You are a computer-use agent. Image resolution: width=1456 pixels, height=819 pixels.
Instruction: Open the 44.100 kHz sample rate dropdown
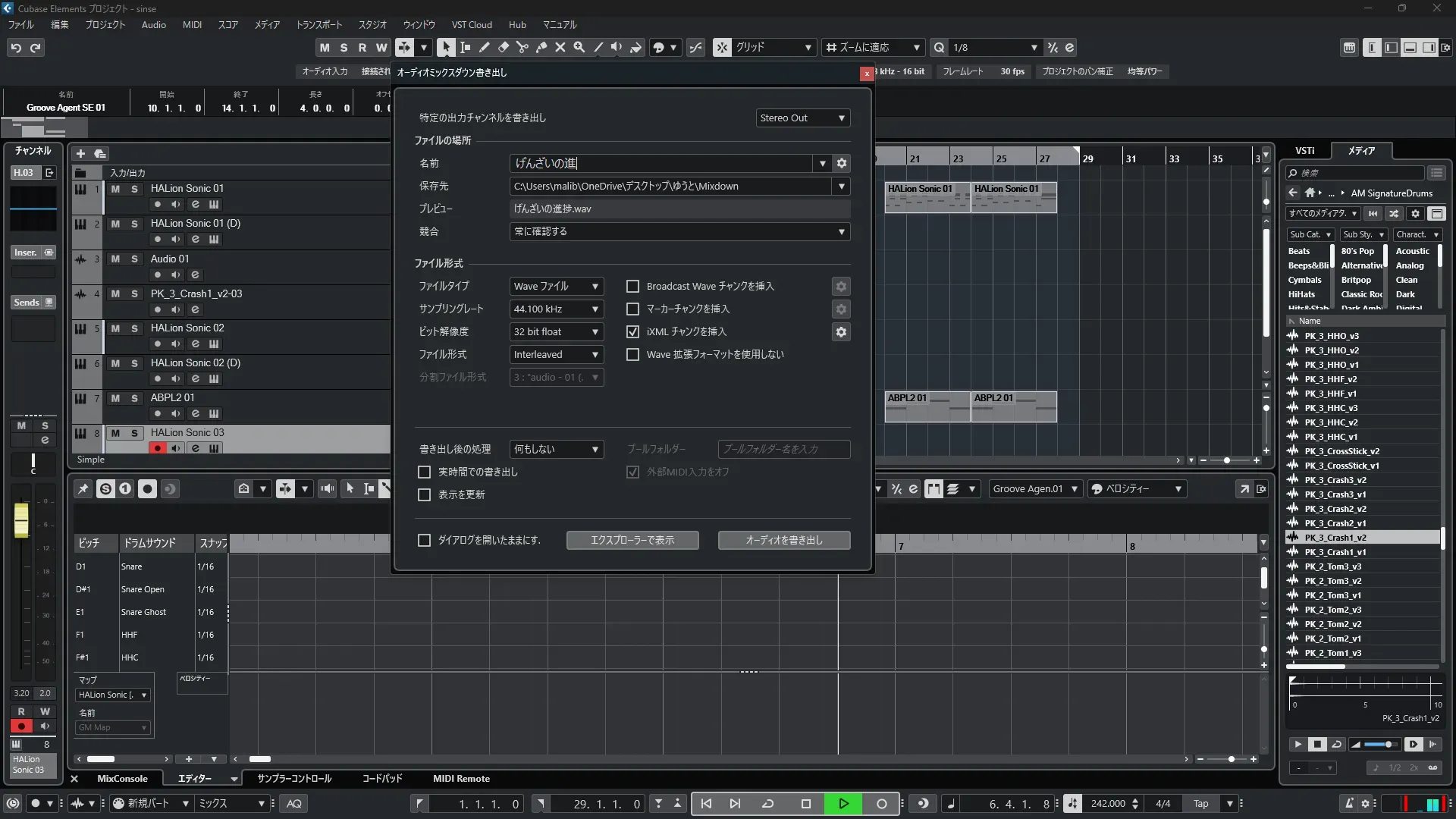(x=556, y=309)
